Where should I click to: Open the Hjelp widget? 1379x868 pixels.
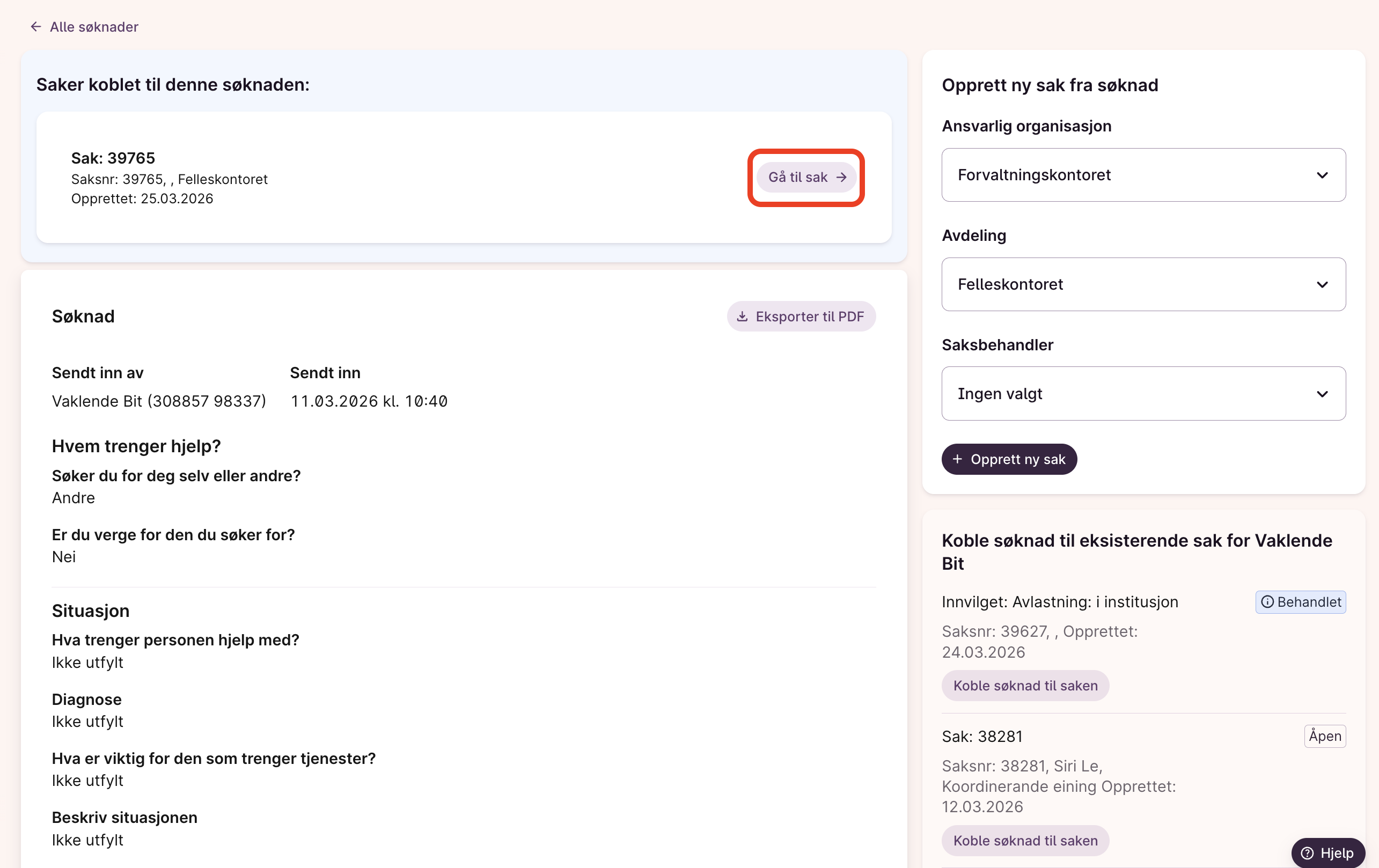coord(1328,853)
